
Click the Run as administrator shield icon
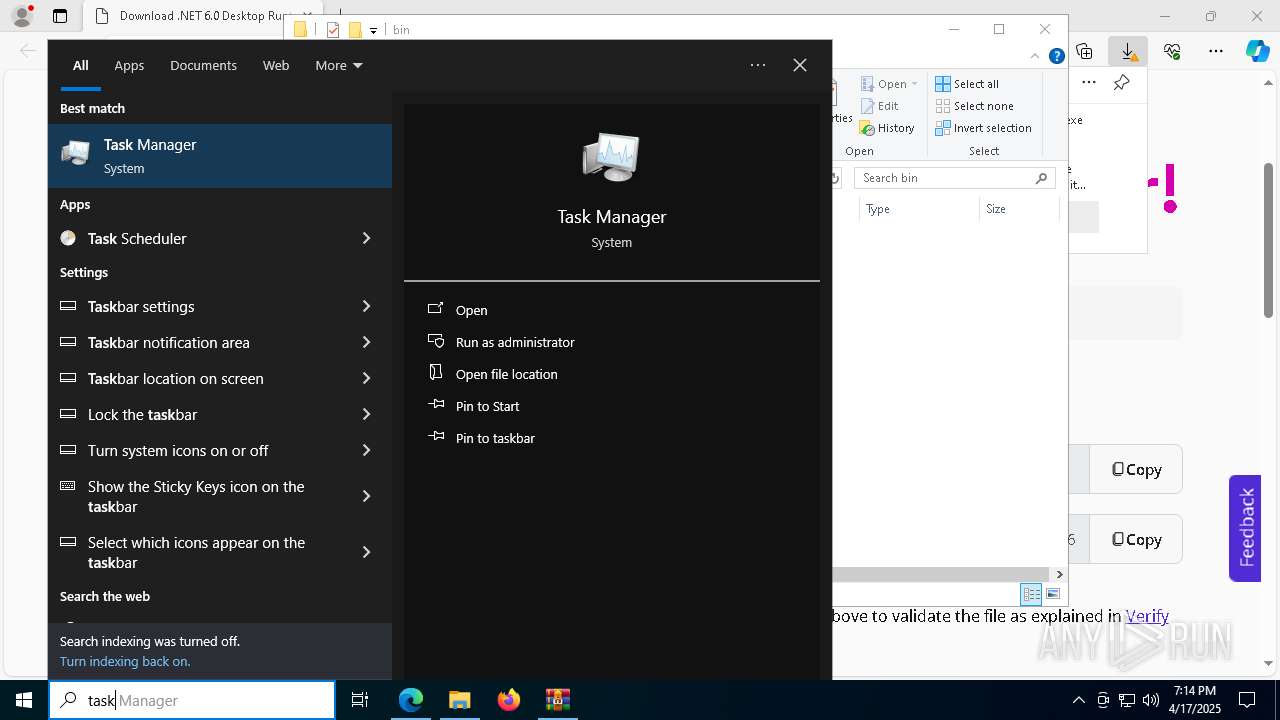point(435,341)
